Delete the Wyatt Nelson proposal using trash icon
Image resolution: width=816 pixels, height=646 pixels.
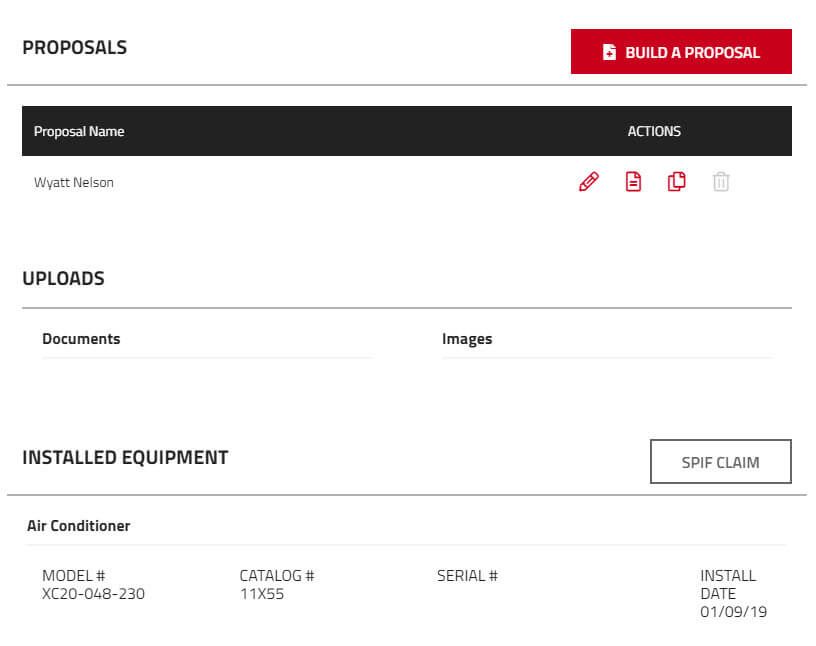[721, 182]
